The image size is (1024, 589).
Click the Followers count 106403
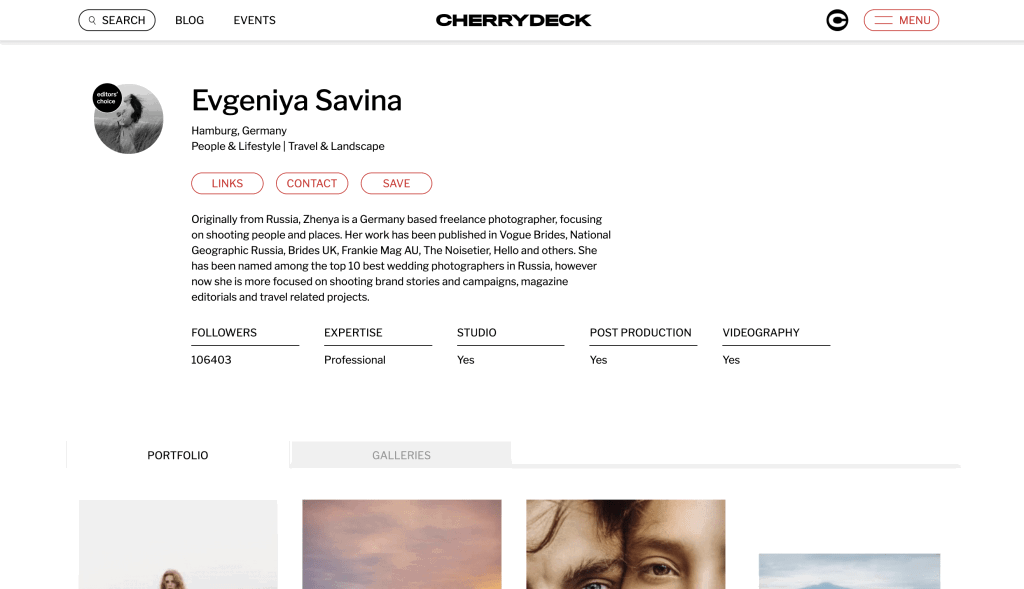click(211, 360)
